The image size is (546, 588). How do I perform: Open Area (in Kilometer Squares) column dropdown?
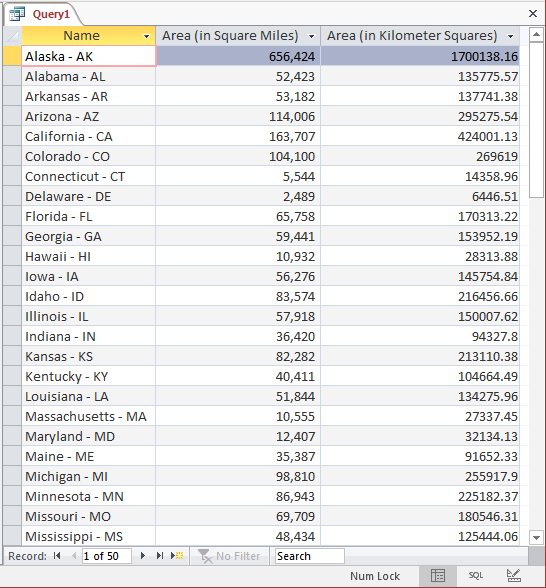coord(510,36)
